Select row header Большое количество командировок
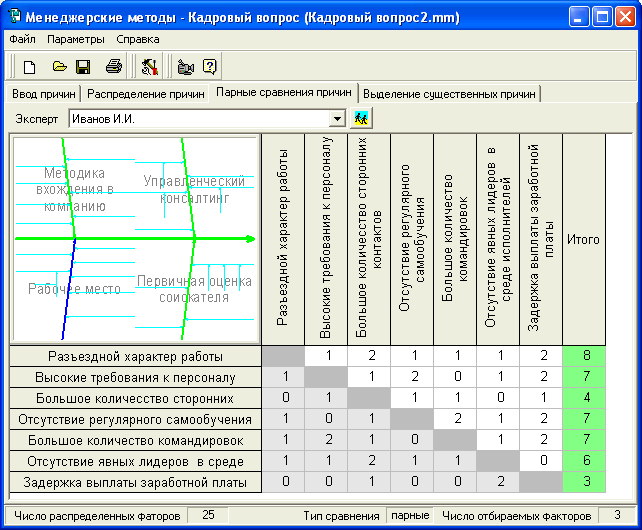The width and height of the screenshot is (642, 530). [x=135, y=440]
